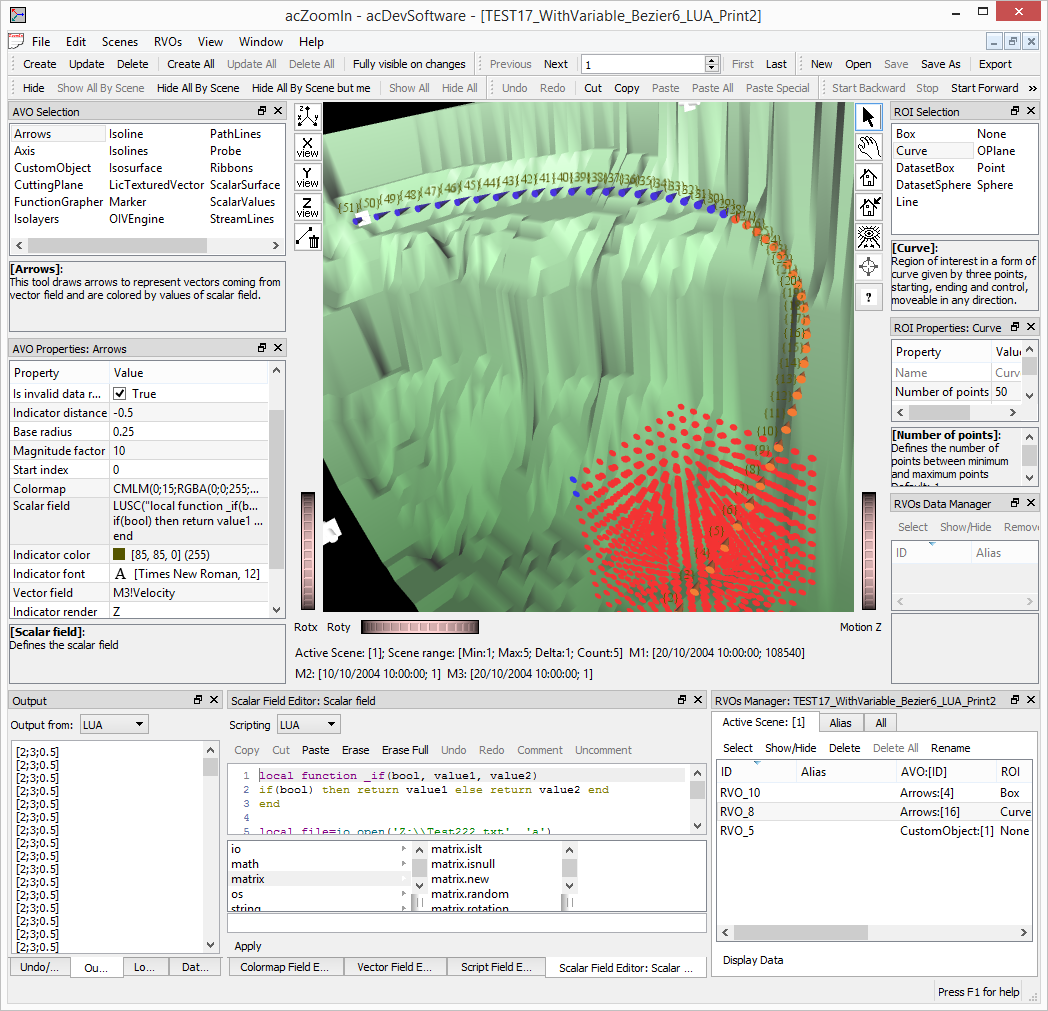Switch to the Z view

308,206
